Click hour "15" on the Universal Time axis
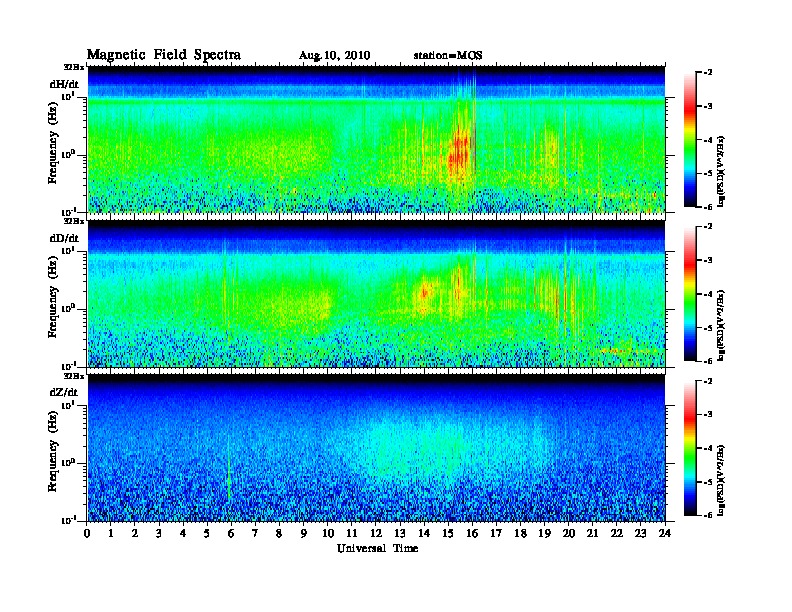This screenshot has width=792, height=612. (x=448, y=533)
